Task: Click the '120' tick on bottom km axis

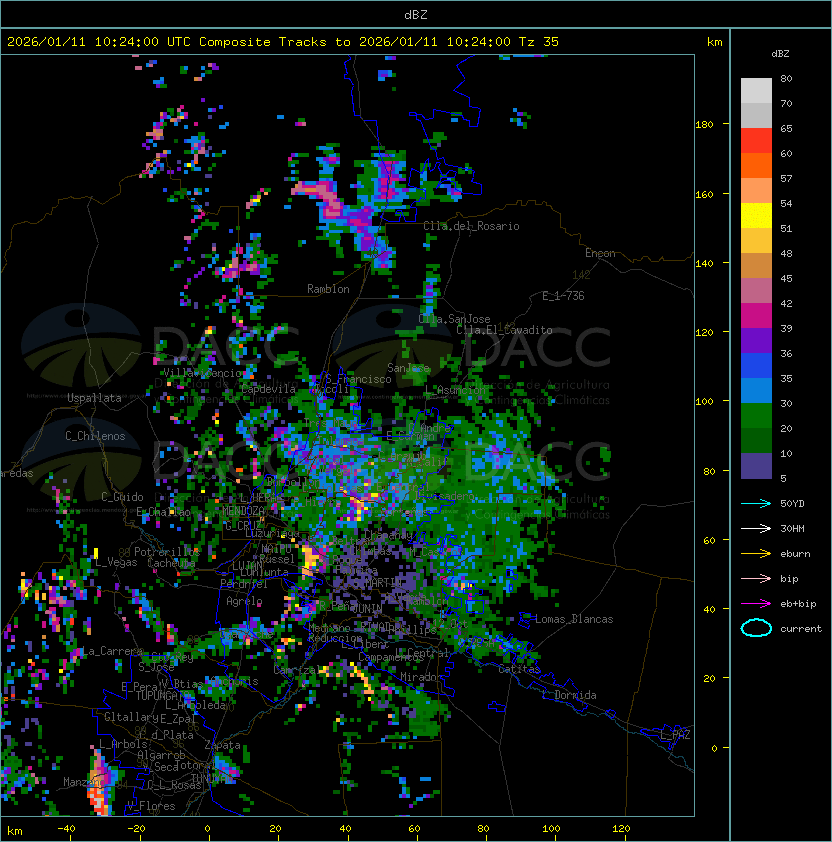Action: tap(621, 829)
